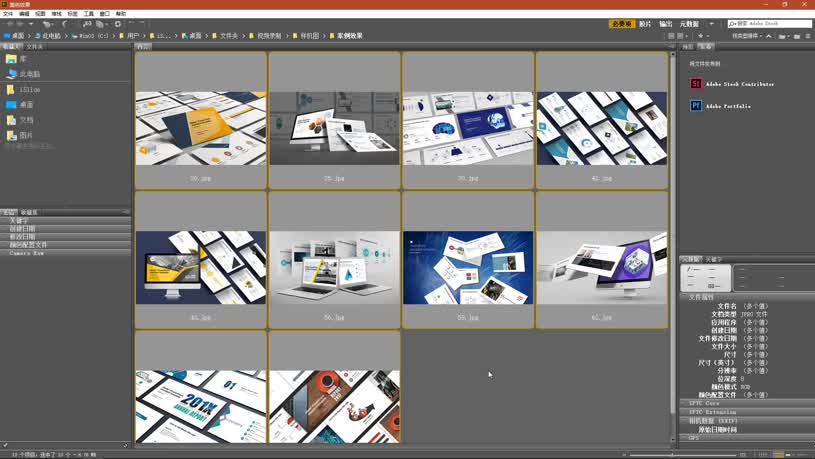
Task: Open the 库 (Libraries) favorite
Action: click(17, 59)
